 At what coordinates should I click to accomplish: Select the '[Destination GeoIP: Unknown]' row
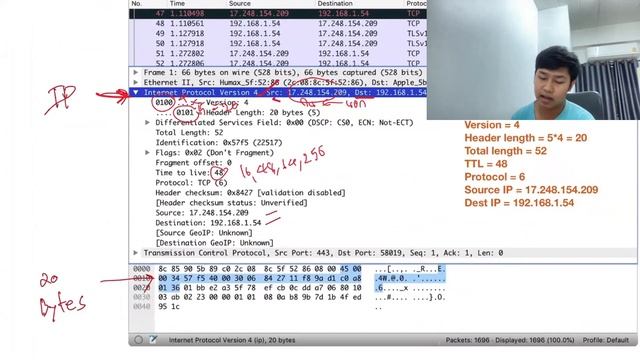(214, 242)
